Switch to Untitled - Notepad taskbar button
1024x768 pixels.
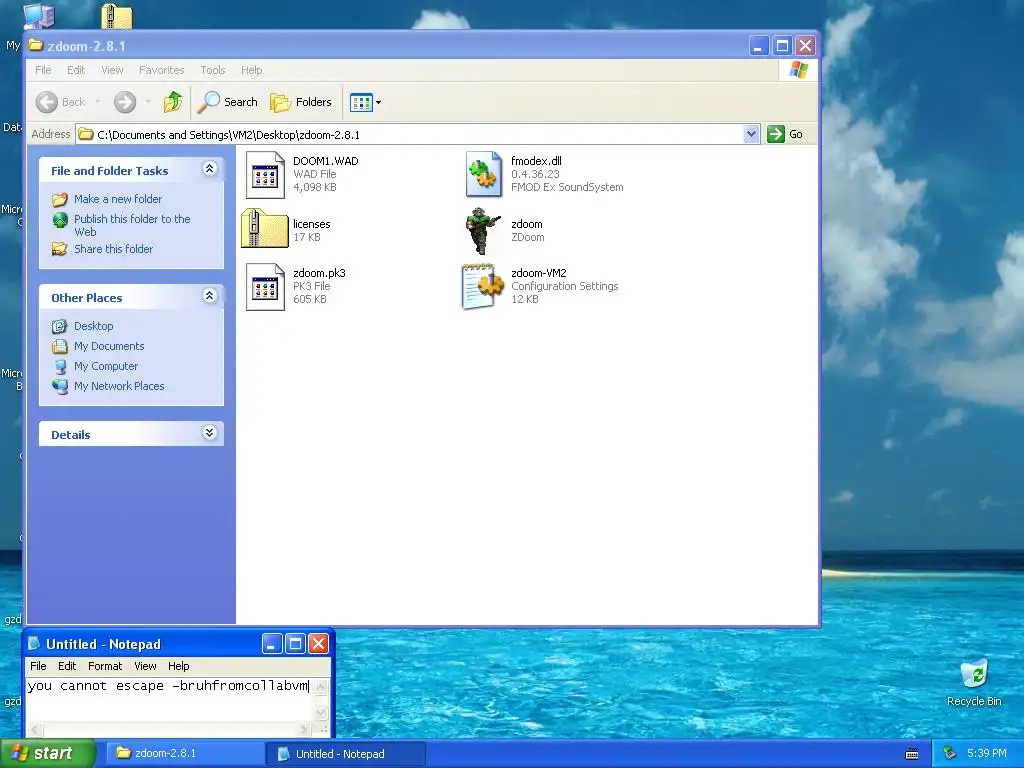345,754
